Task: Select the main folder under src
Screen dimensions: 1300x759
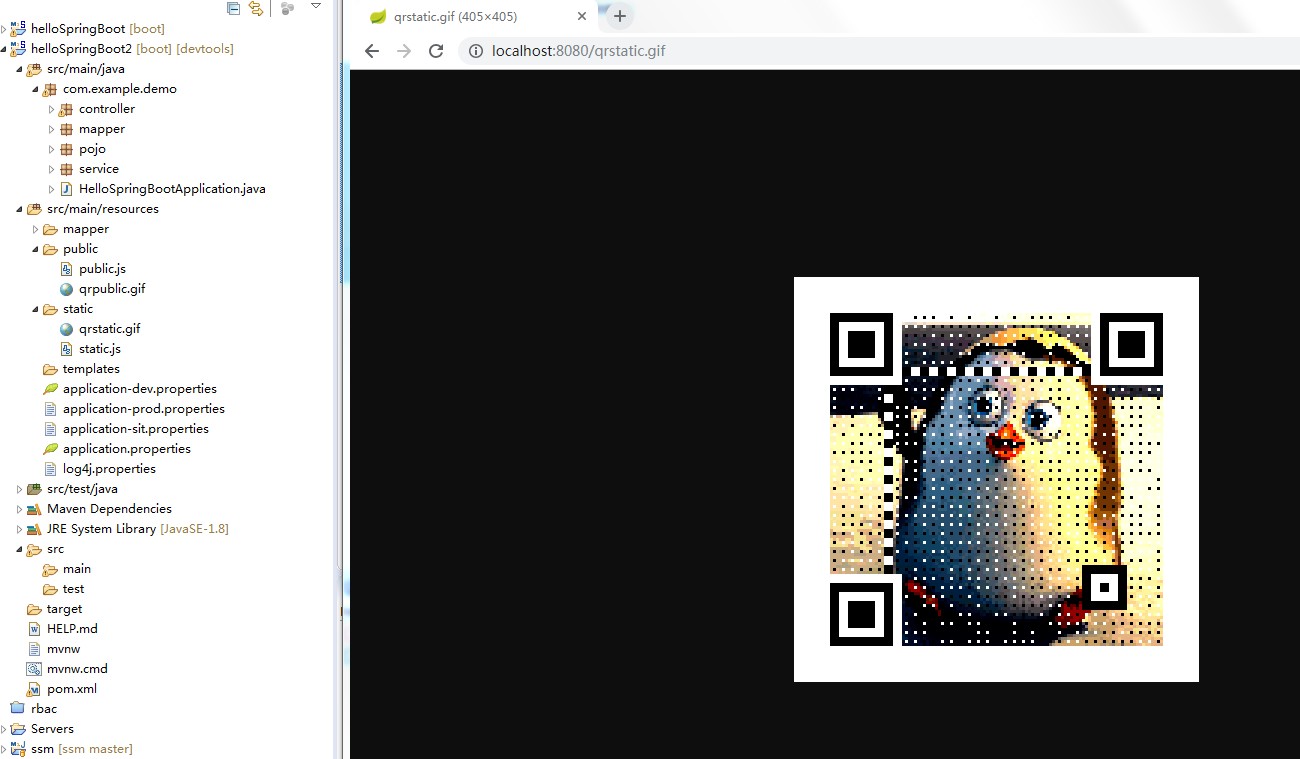Action: pos(77,569)
